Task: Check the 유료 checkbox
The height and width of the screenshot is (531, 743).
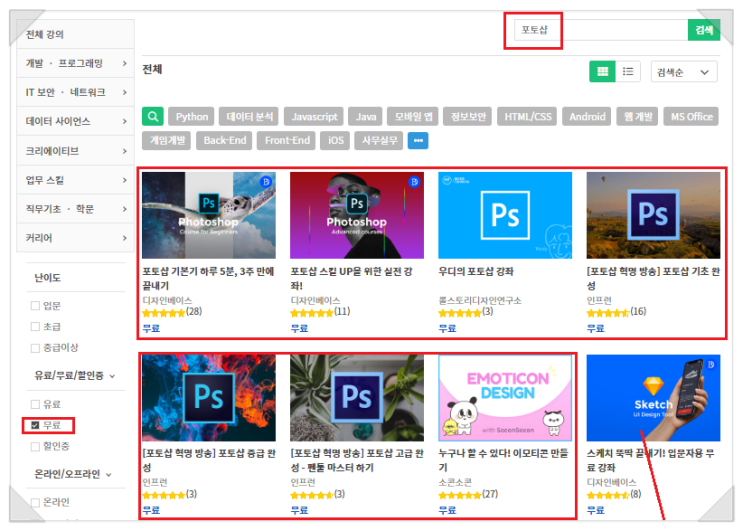Action: click(35, 404)
